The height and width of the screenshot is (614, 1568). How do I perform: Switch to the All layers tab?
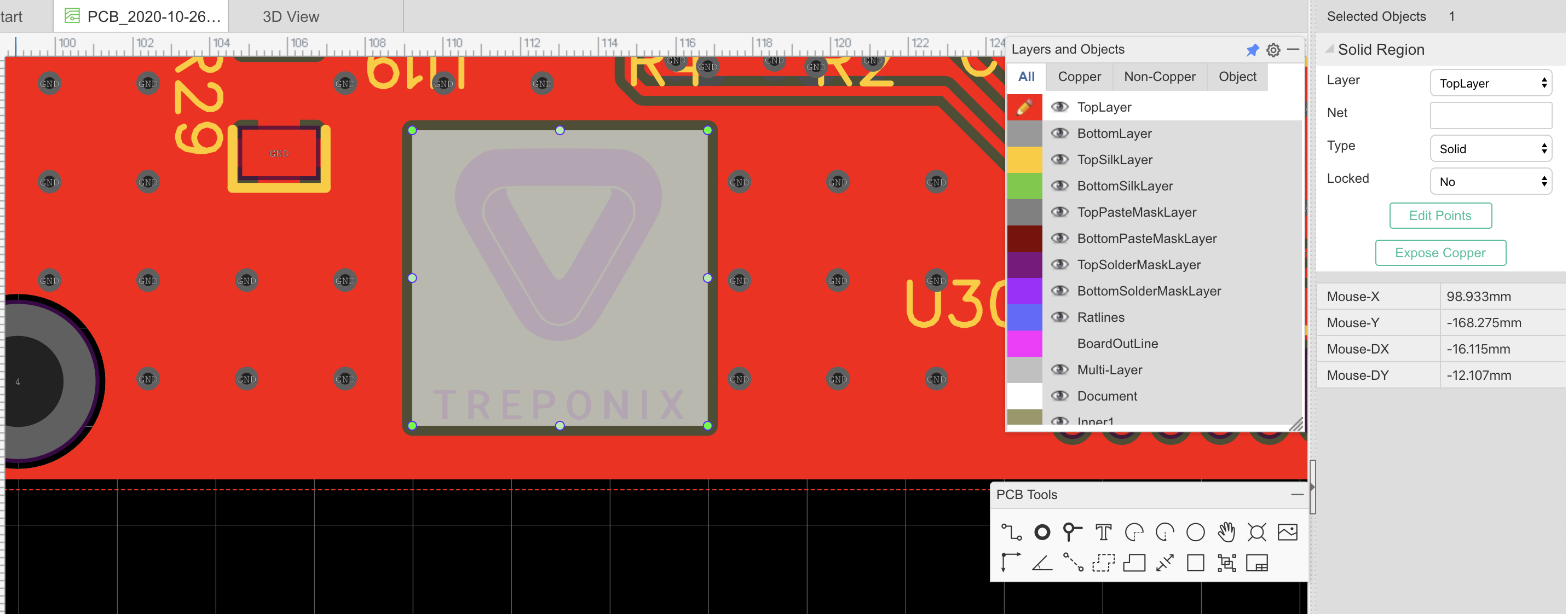[x=1025, y=77]
